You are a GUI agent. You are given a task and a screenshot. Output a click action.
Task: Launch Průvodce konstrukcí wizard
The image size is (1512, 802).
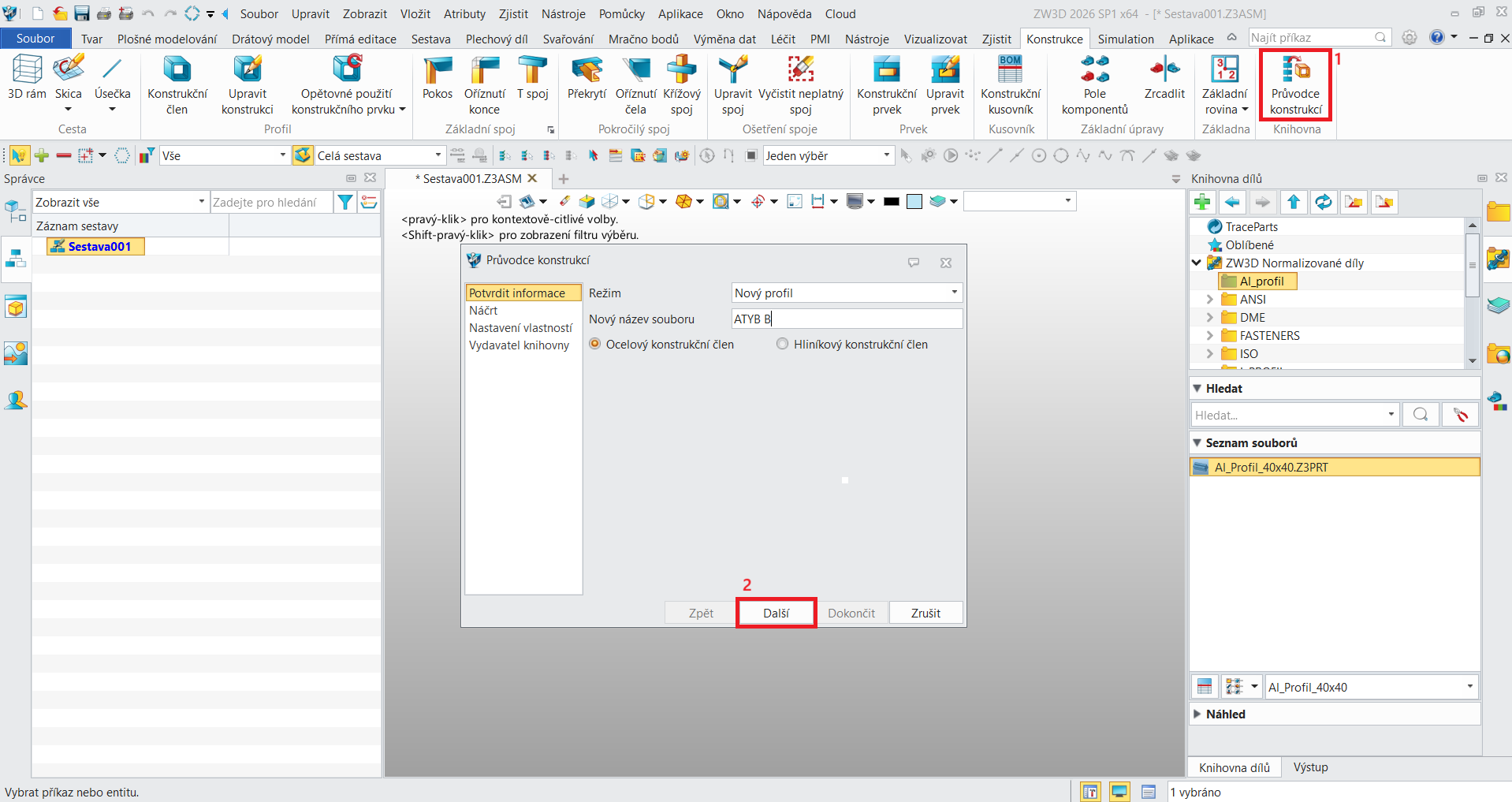tap(1296, 85)
